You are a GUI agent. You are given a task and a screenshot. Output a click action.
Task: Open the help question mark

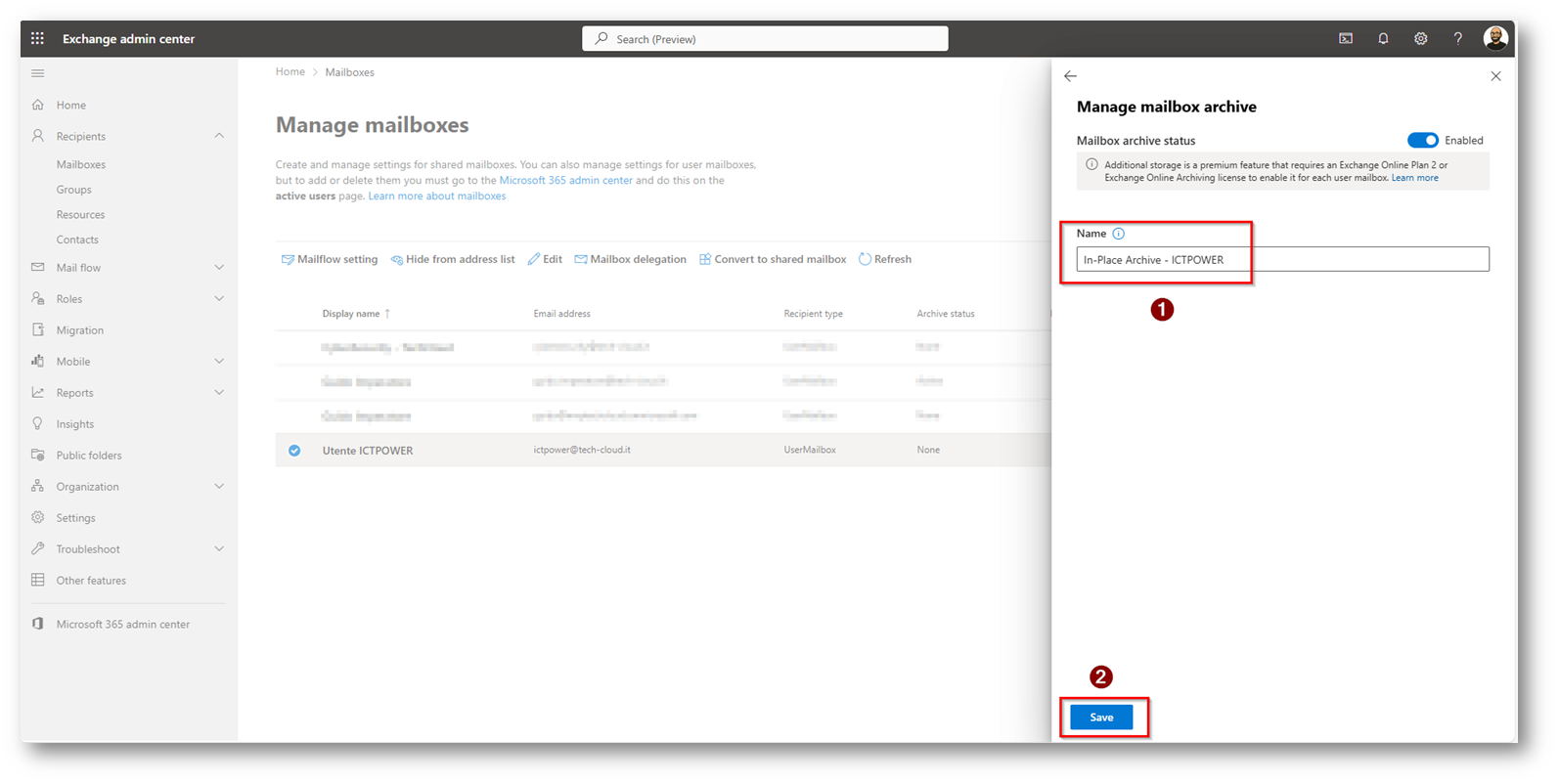point(1457,39)
